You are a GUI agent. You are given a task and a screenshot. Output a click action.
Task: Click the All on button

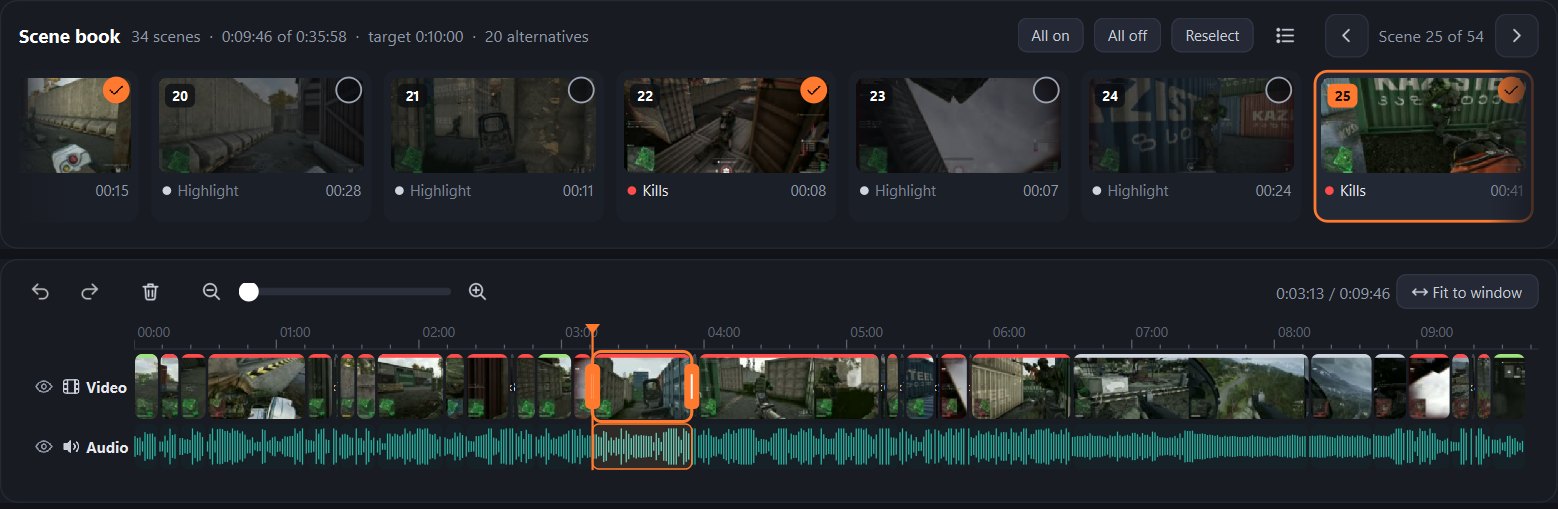(1050, 36)
